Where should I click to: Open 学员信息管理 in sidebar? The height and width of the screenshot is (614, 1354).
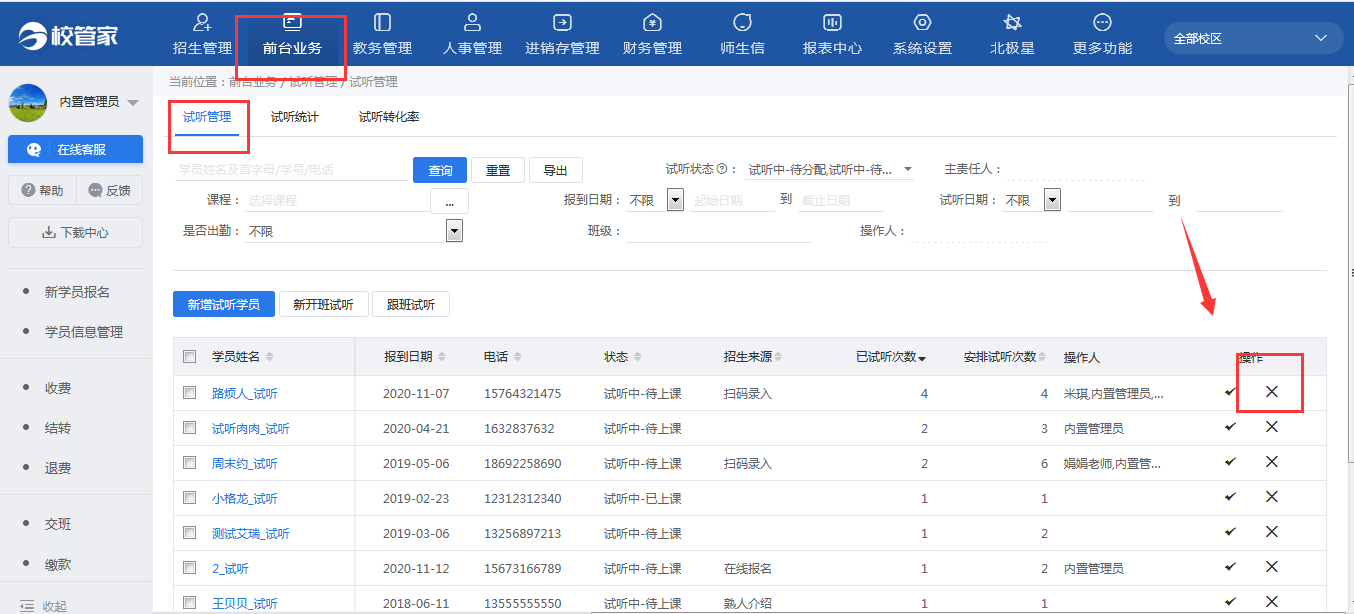tap(84, 332)
